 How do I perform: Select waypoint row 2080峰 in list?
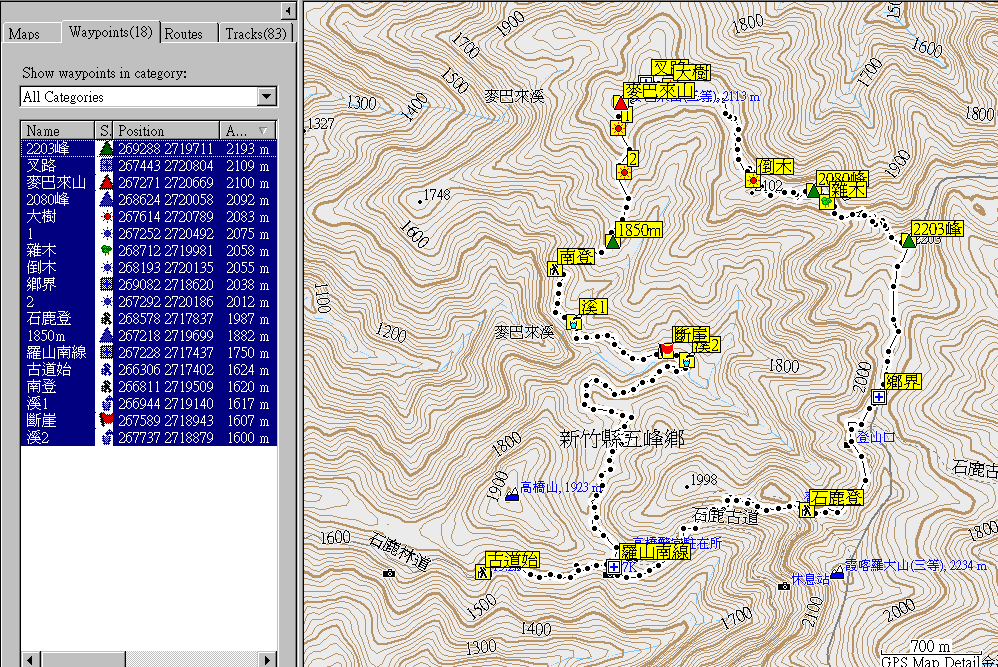[149, 199]
